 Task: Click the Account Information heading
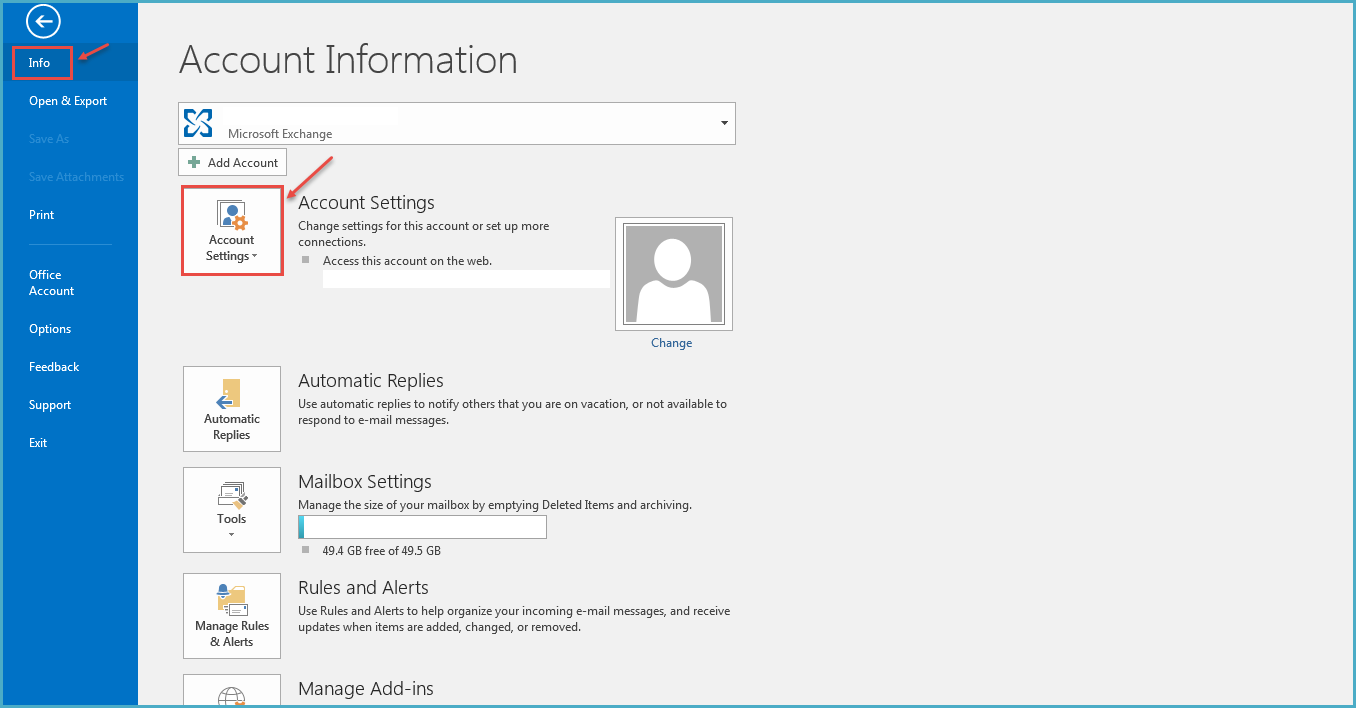(348, 60)
